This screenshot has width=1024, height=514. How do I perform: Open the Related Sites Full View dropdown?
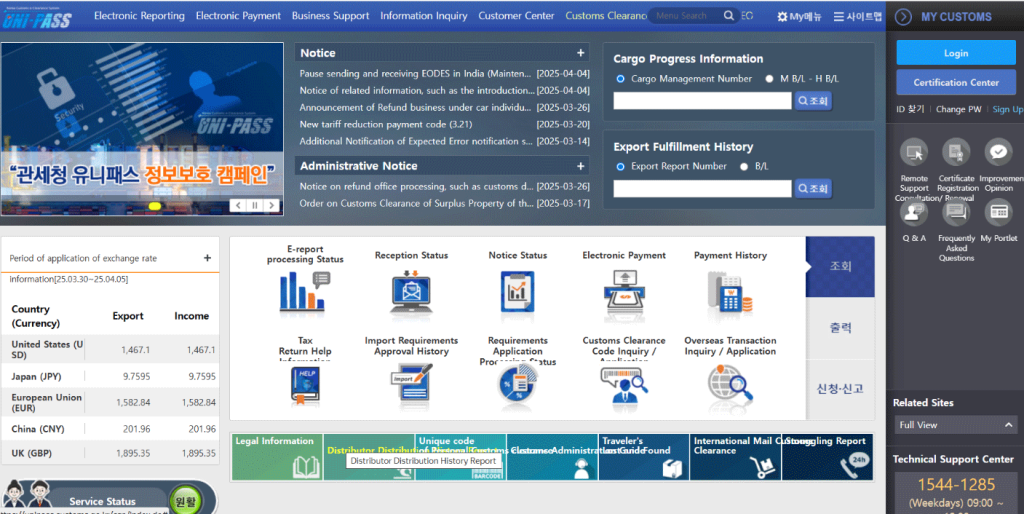coord(954,425)
